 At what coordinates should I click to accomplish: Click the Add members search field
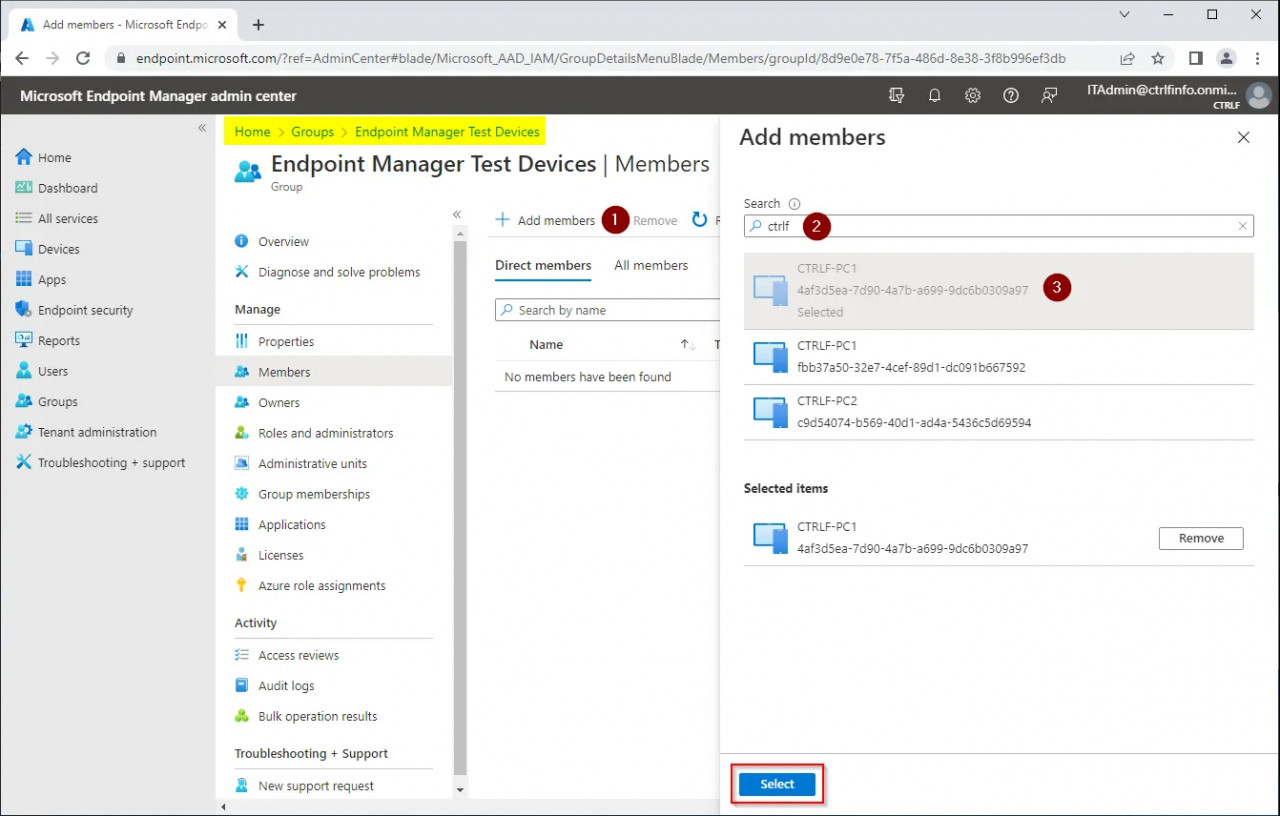998,226
